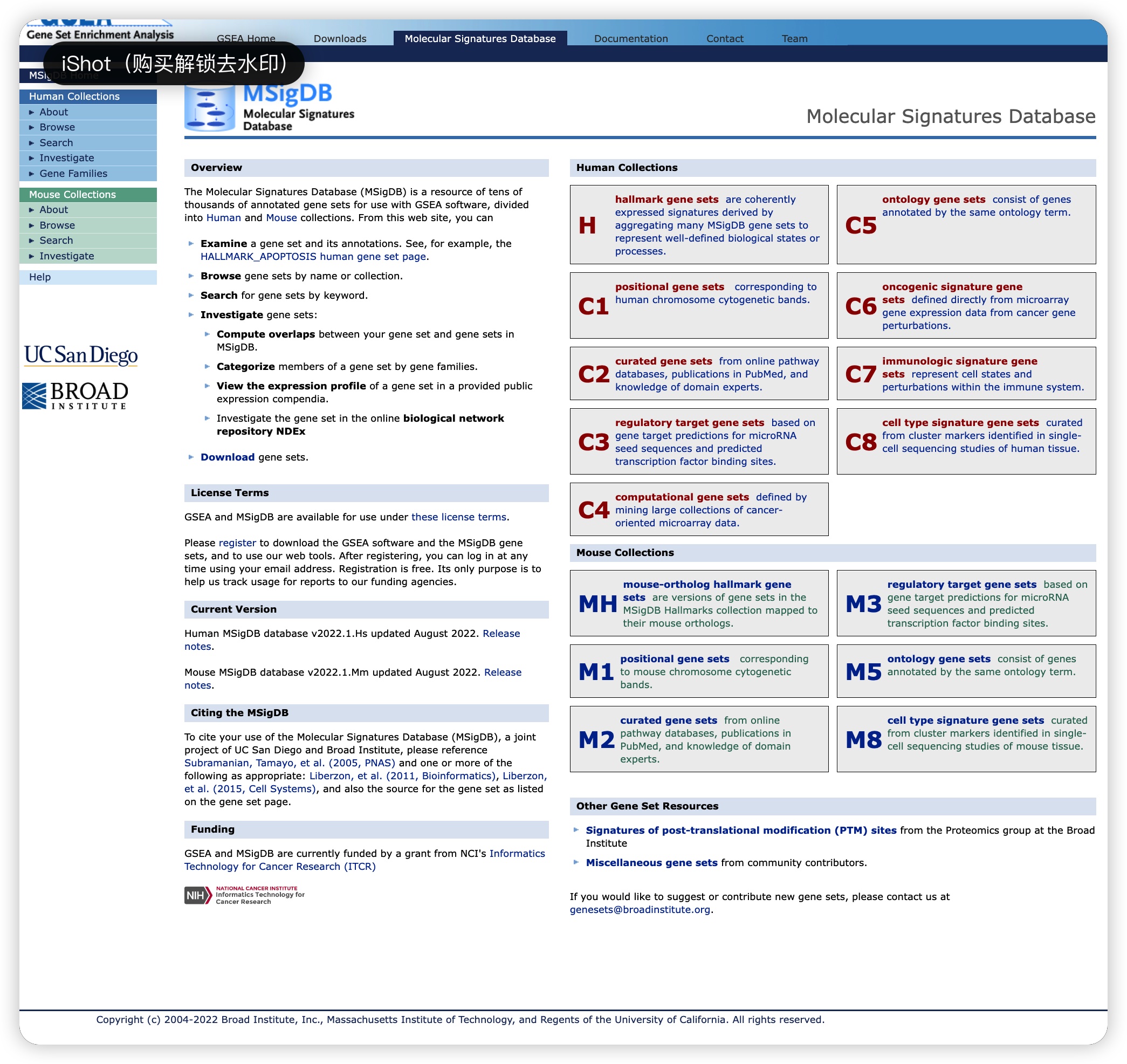Viewport: 1127px width, 1064px height.
Task: Open Search under Mouse Collections
Action: (88, 241)
